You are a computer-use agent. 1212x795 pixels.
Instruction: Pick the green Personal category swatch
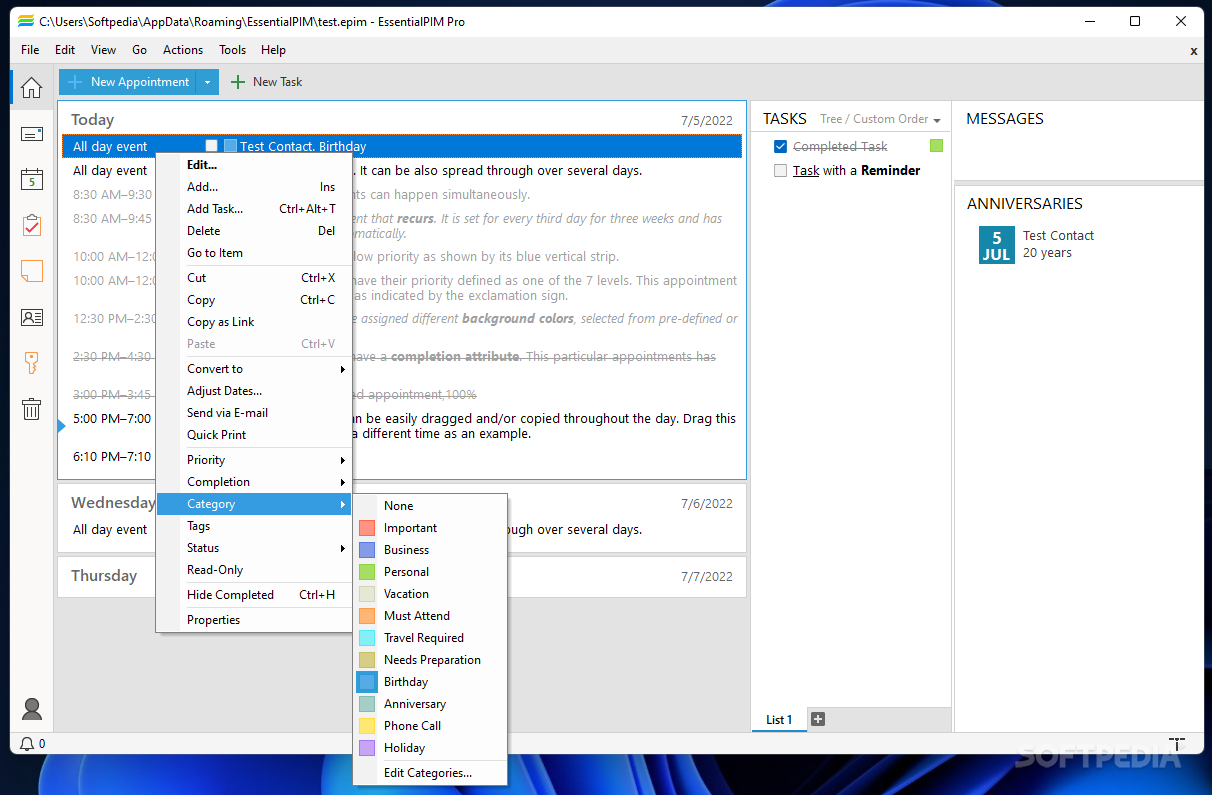pos(367,572)
